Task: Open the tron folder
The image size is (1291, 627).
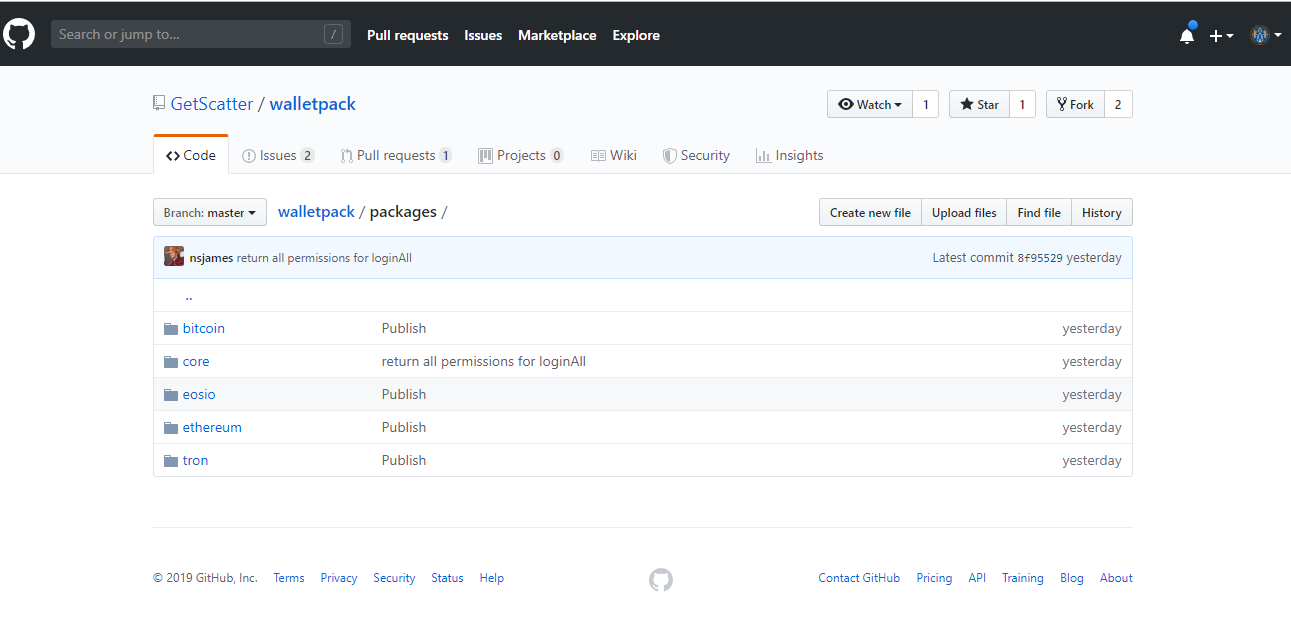Action: [196, 461]
